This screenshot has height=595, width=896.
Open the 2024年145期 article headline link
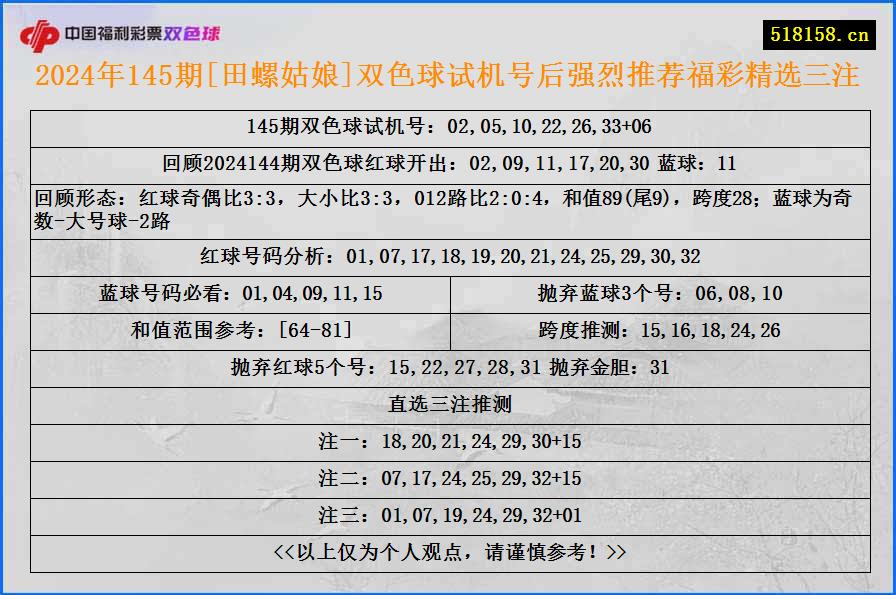448,76
